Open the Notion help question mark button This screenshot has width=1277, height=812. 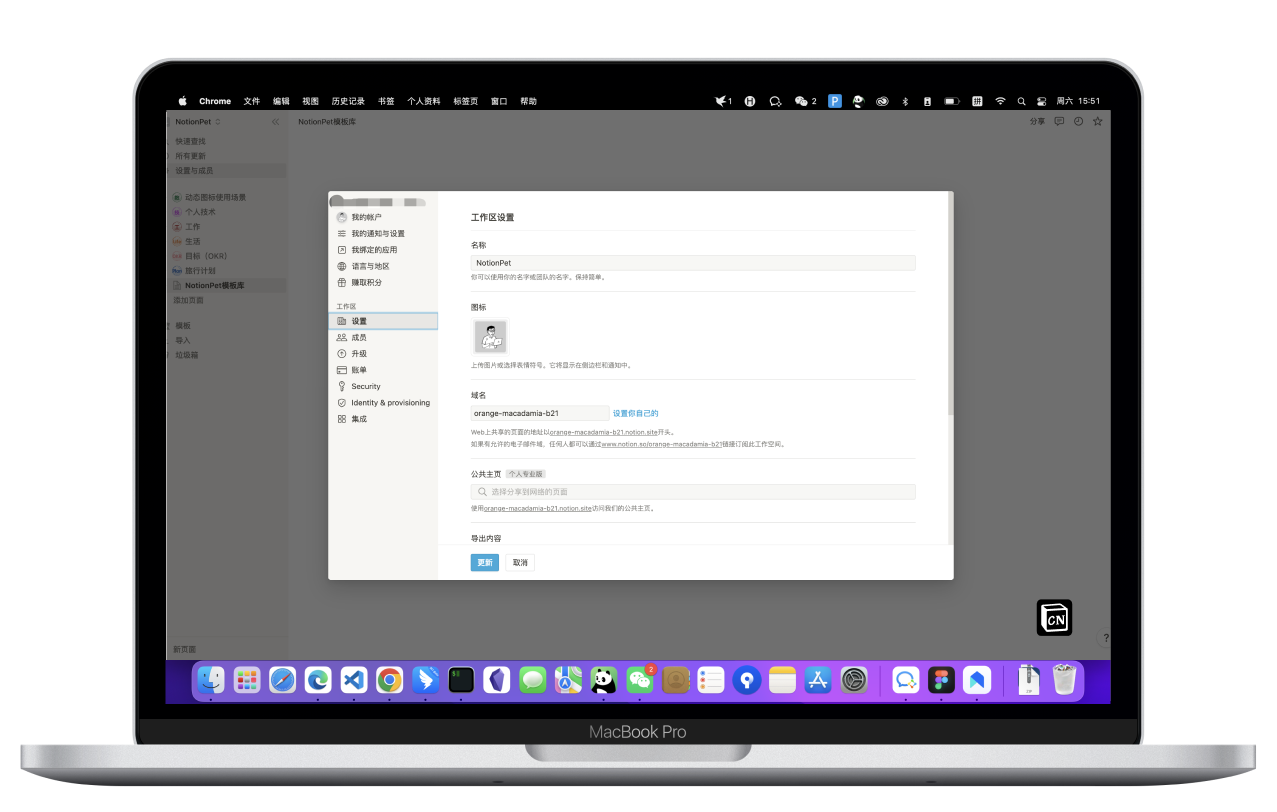[1105, 638]
